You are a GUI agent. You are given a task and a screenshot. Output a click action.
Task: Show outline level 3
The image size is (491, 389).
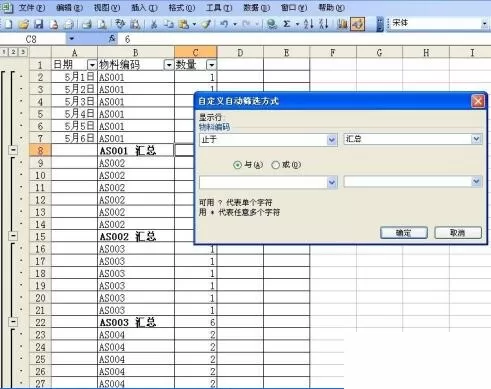click(23, 52)
